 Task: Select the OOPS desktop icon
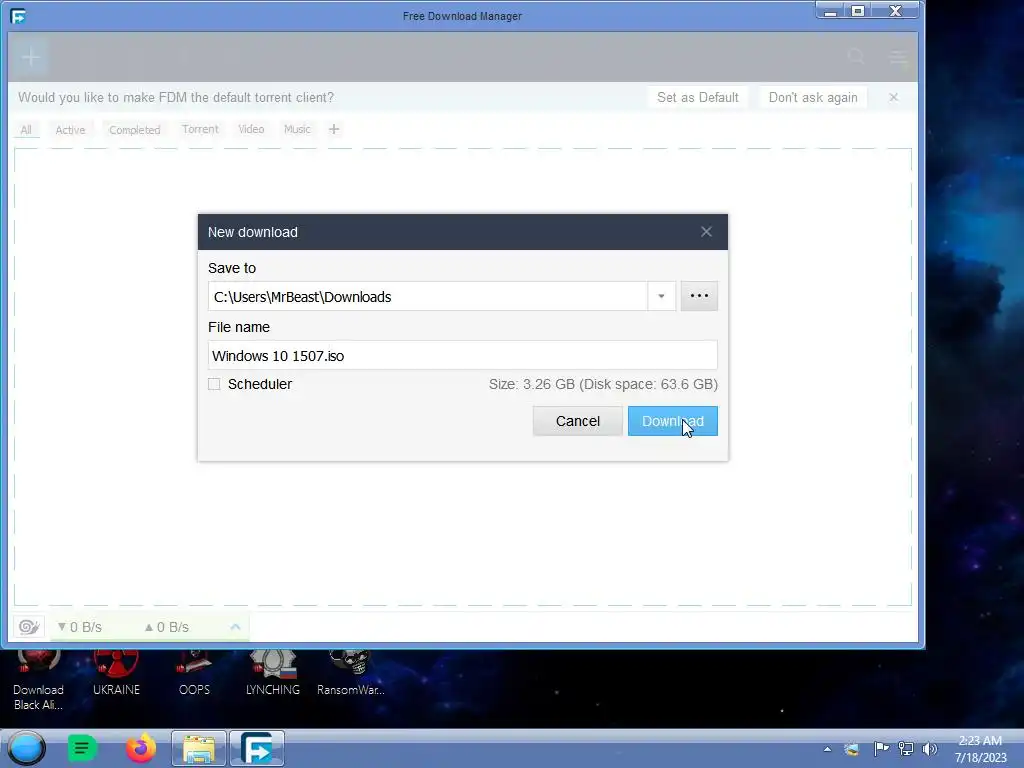pyautogui.click(x=194, y=673)
